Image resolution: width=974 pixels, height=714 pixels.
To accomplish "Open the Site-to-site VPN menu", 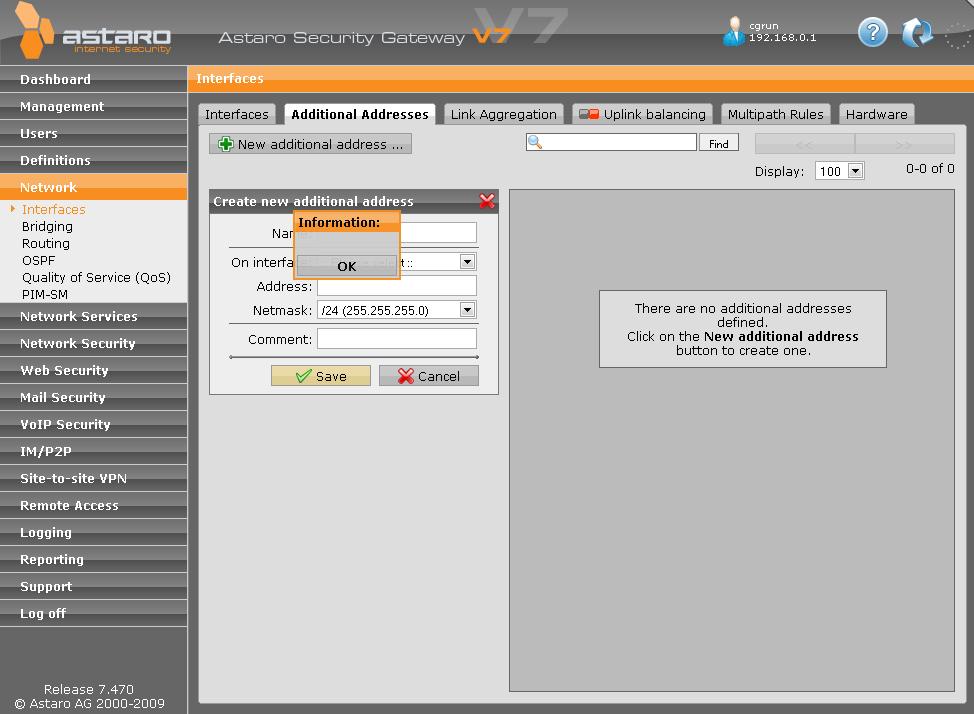I will pos(93,478).
